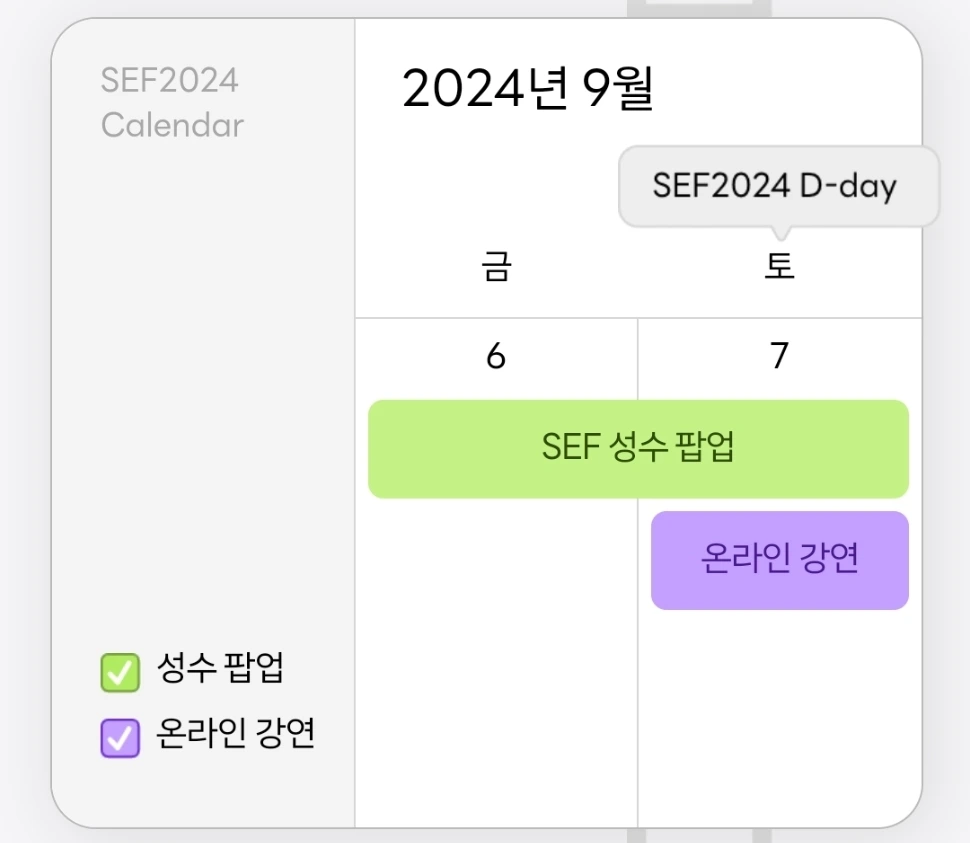Click the 9월 month in the header

[618, 89]
